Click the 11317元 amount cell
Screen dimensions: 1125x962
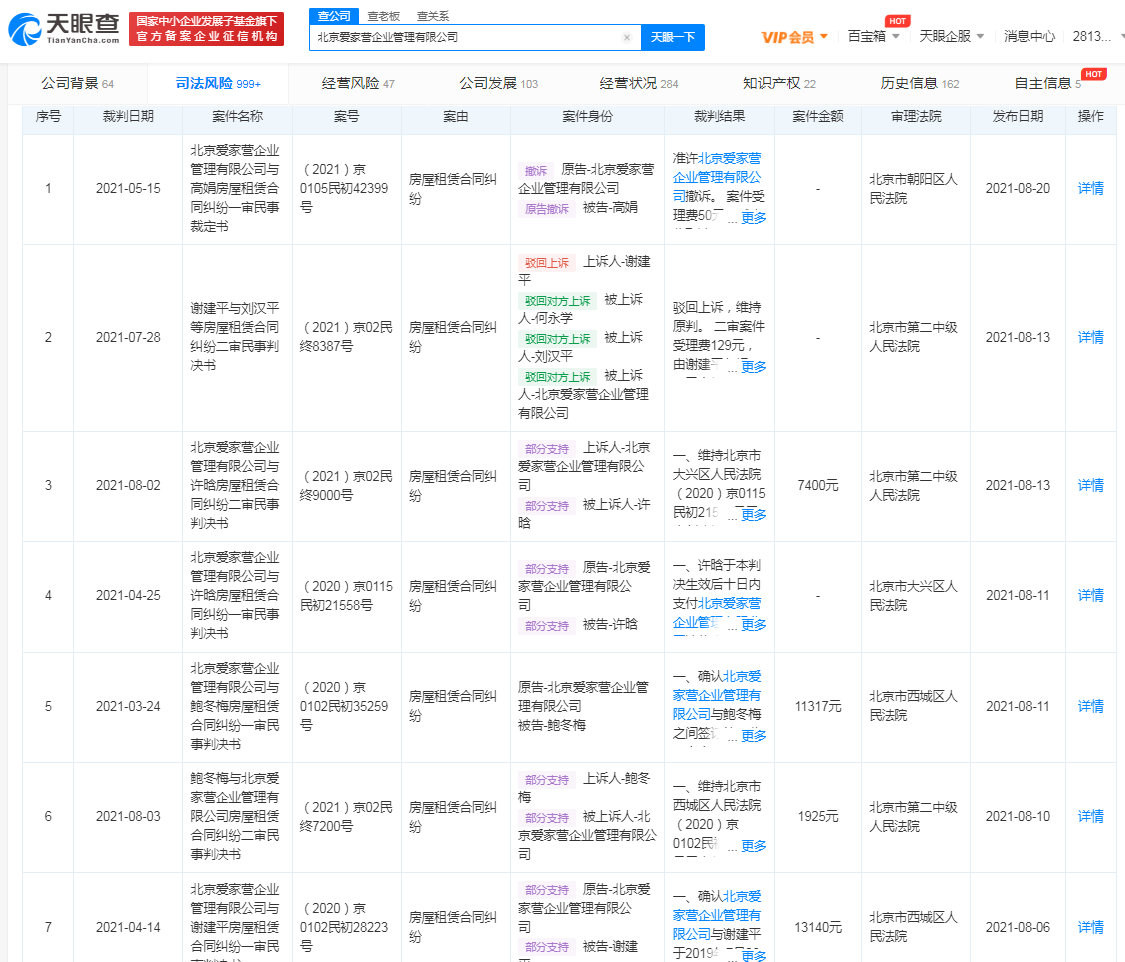click(818, 707)
